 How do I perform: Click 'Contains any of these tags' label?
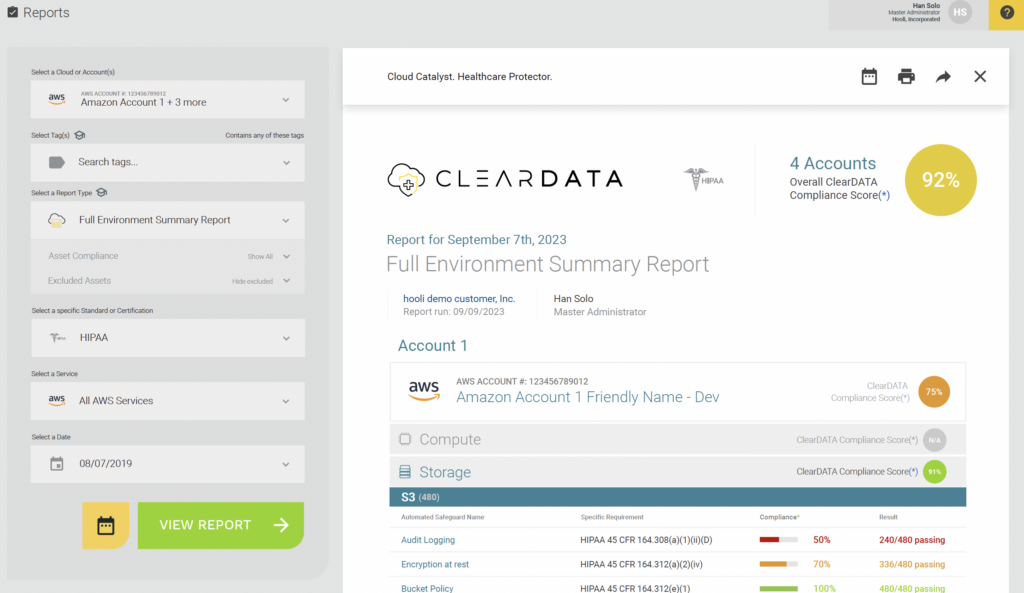coord(264,135)
